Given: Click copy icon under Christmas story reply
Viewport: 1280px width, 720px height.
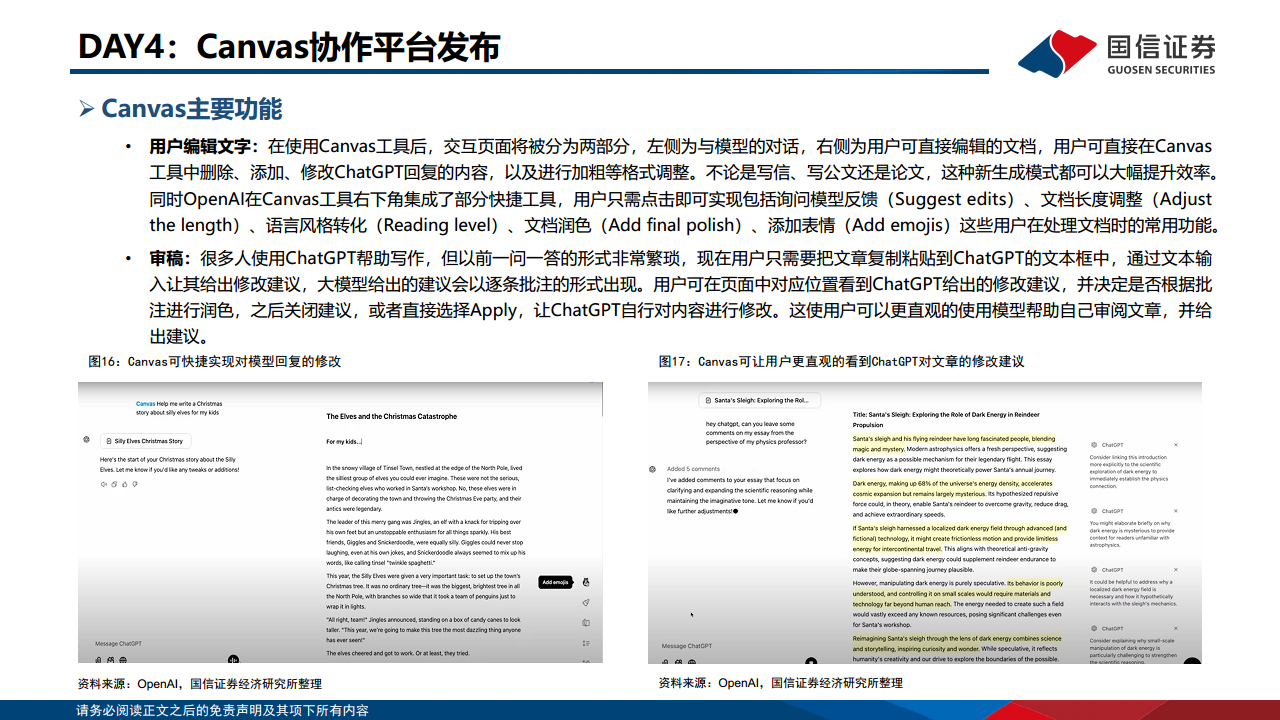Looking at the screenshot, I should [114, 484].
